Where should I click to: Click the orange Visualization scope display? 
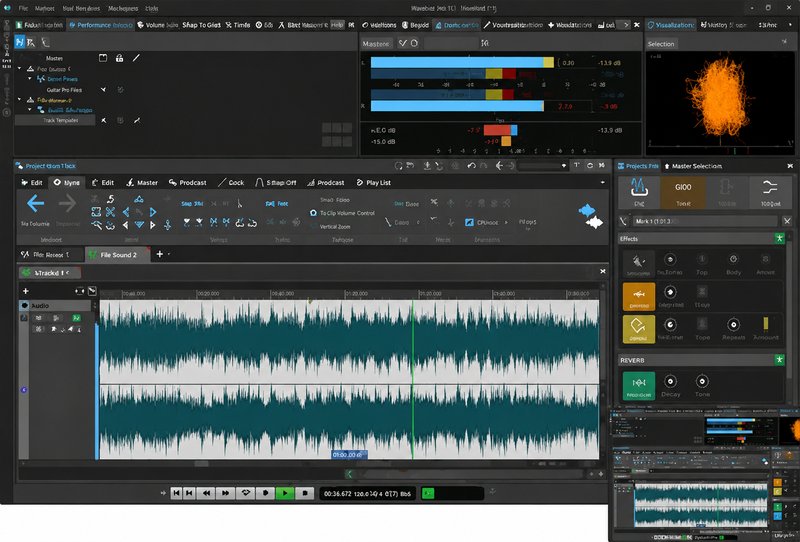point(720,100)
